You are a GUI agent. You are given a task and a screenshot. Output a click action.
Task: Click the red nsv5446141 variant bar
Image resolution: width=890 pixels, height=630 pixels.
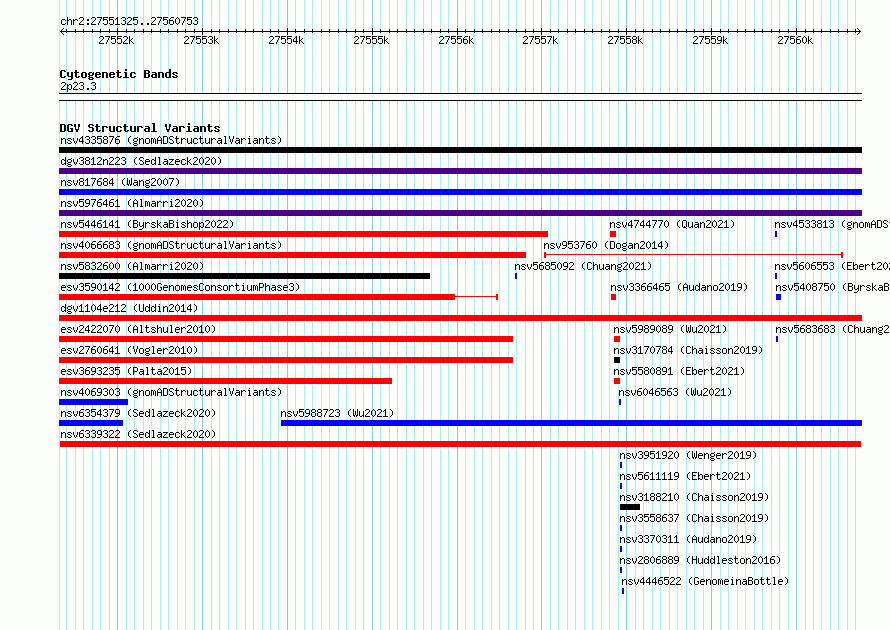[x=304, y=234]
